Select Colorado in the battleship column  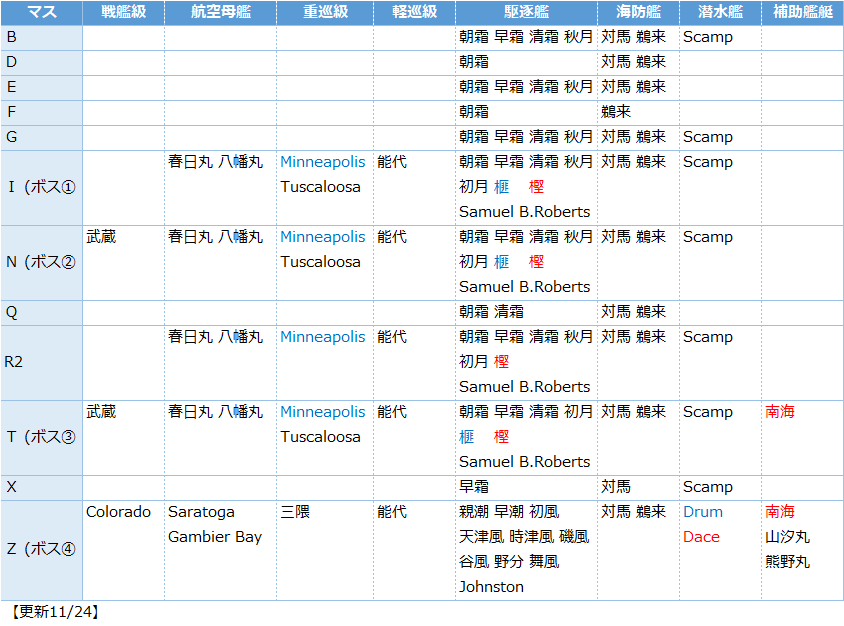point(118,512)
